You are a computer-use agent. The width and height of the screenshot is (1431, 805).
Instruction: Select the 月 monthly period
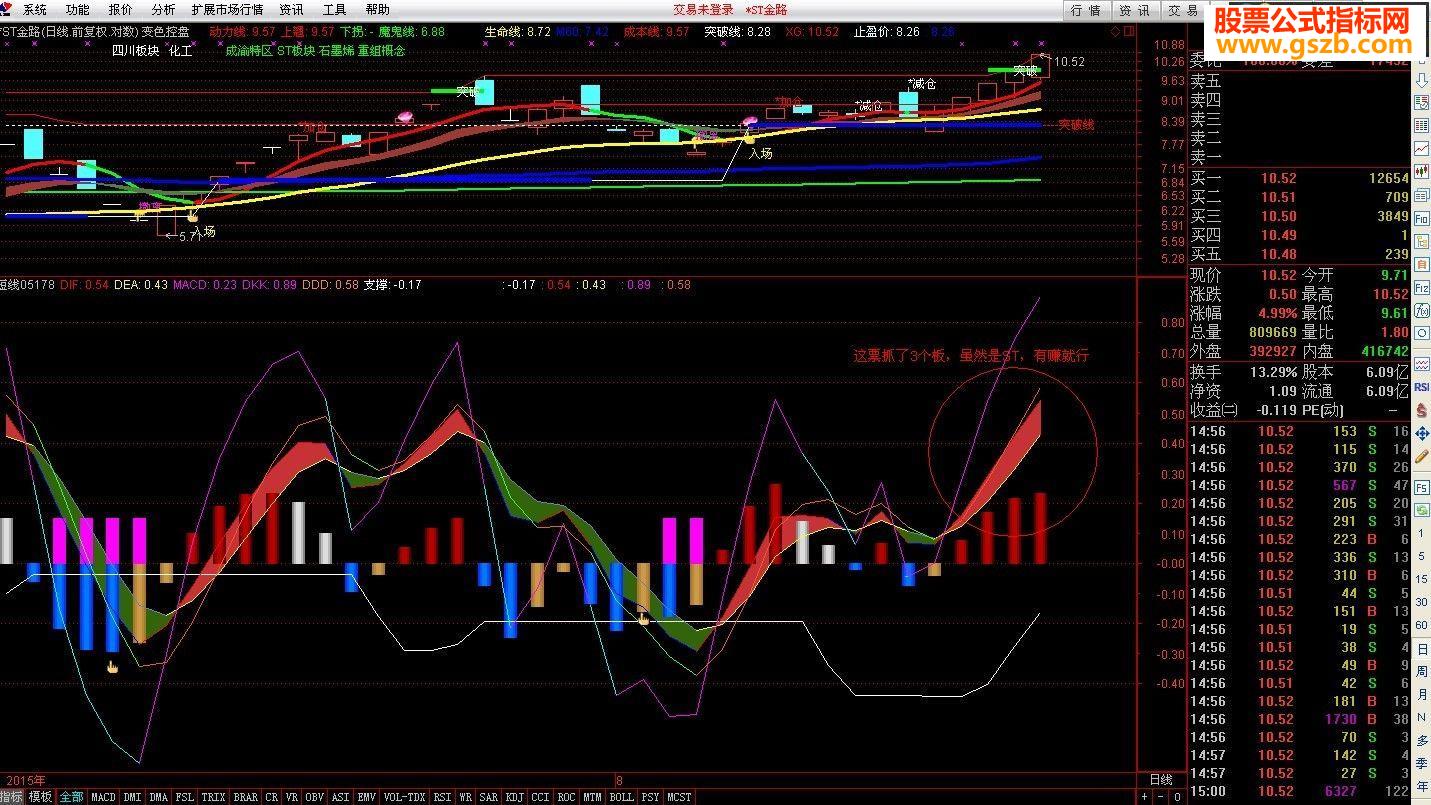click(1422, 694)
